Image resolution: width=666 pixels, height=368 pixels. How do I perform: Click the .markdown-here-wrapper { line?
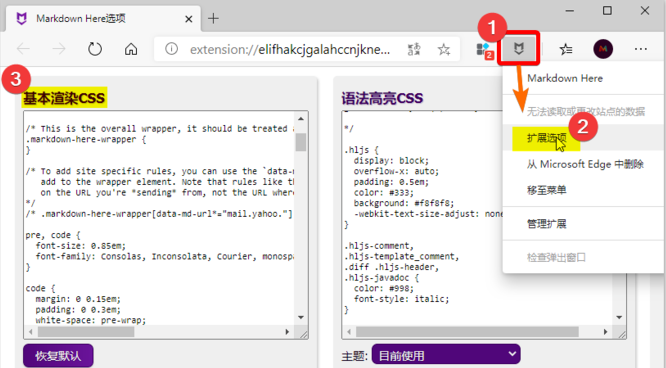coord(86,139)
